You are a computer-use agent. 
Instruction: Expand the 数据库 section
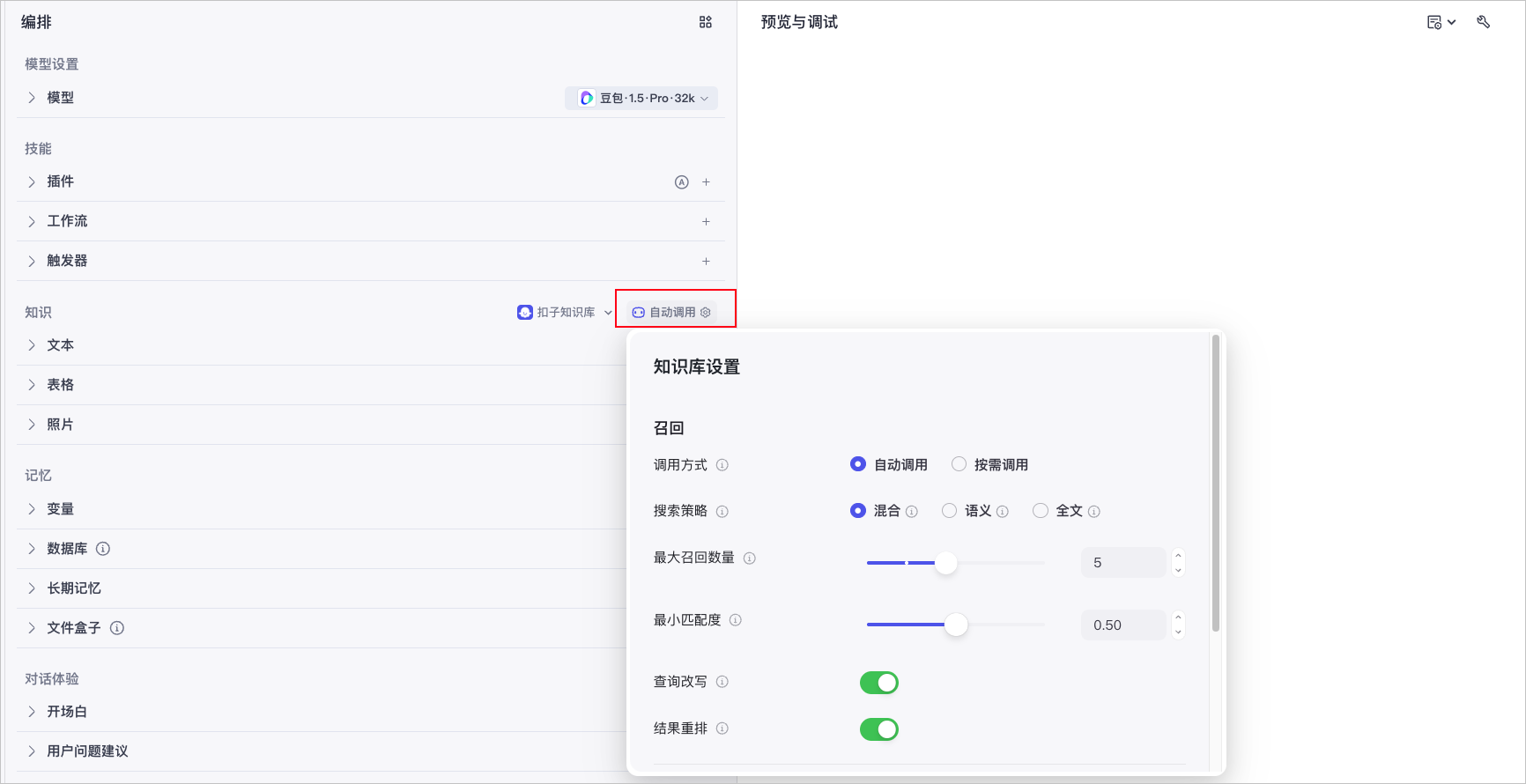tap(32, 549)
